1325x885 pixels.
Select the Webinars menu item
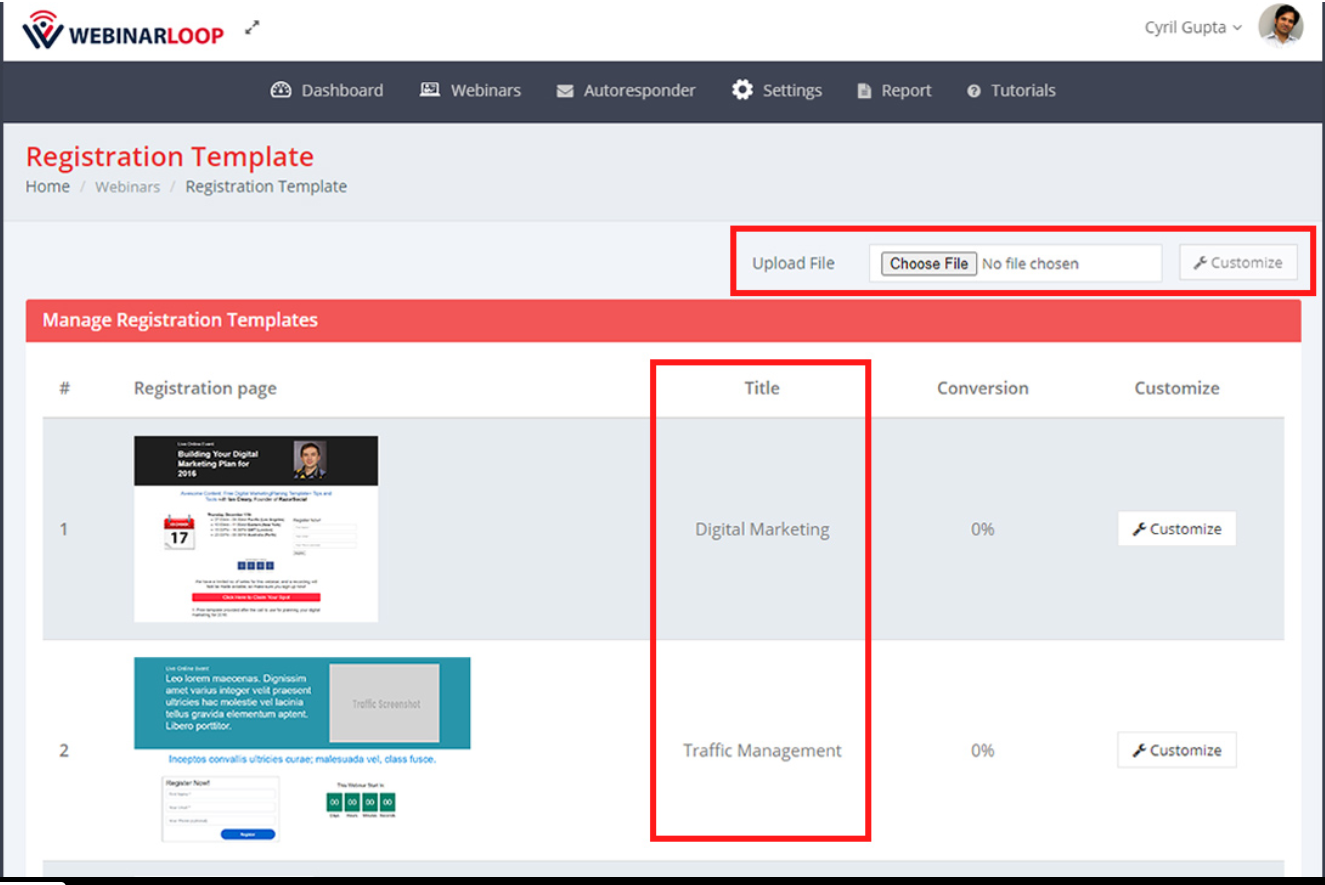(485, 90)
